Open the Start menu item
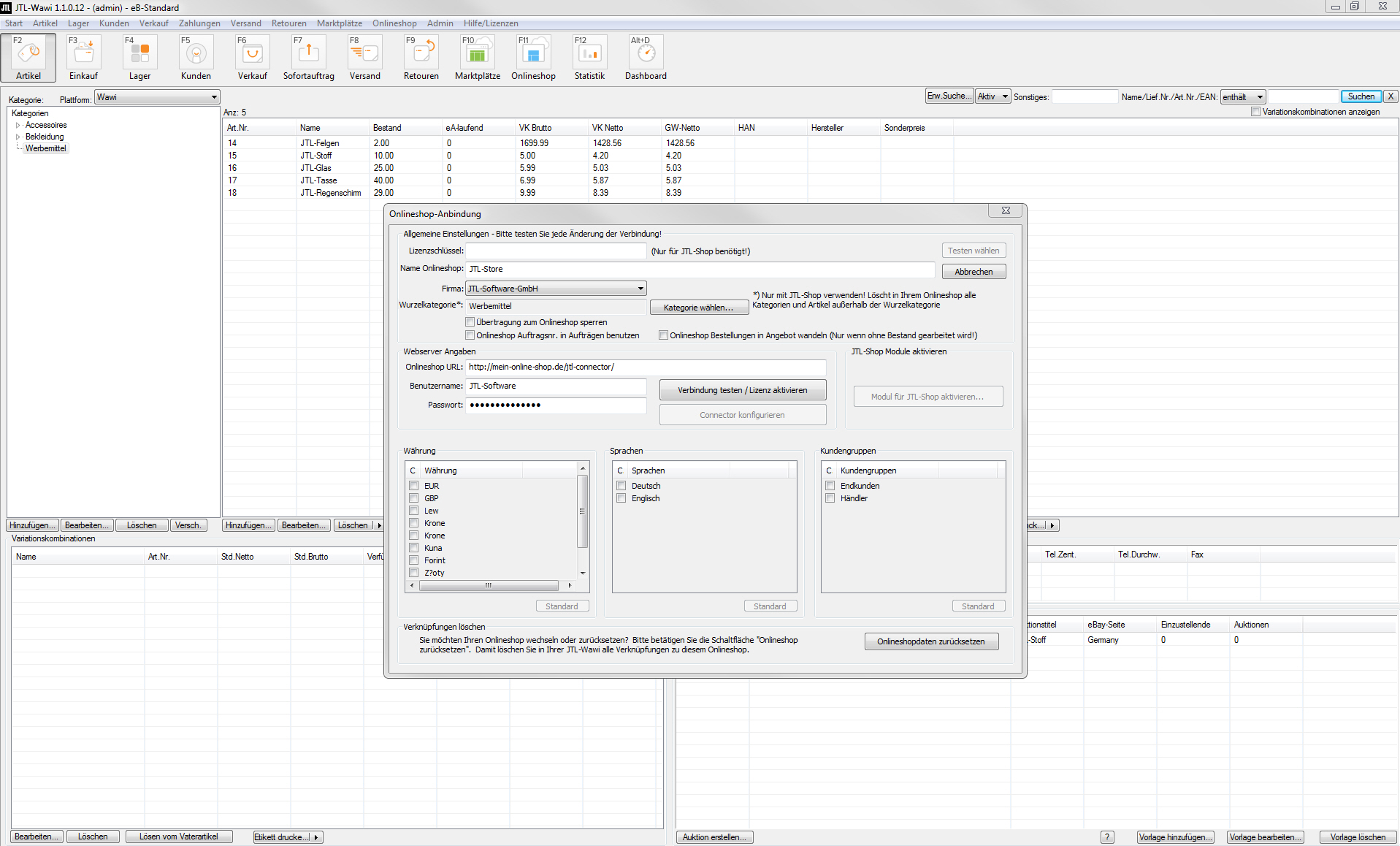The height and width of the screenshot is (846, 1400). [x=14, y=23]
